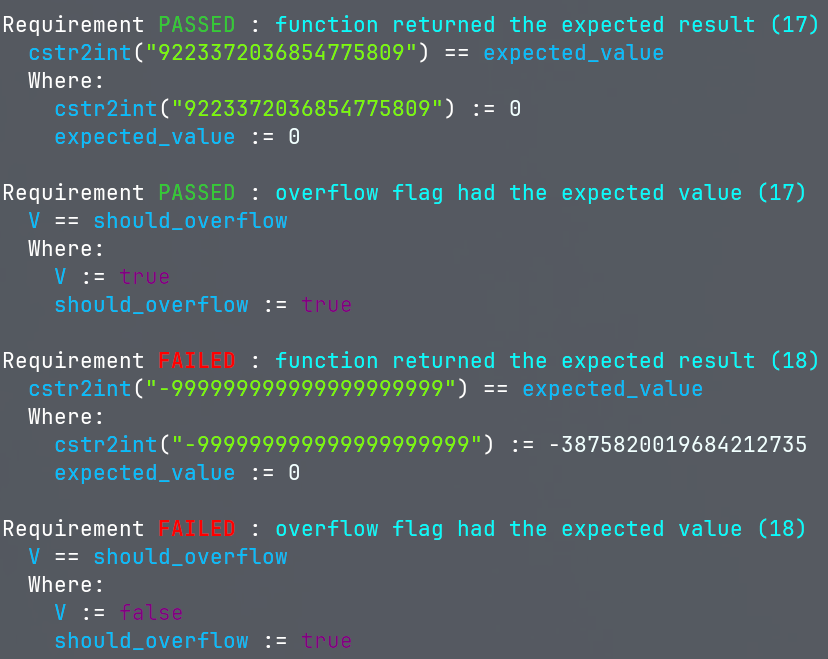
Task: Click the 0 after cstr2int("9223372036854775809") :=
Action: pyautogui.click(x=515, y=108)
